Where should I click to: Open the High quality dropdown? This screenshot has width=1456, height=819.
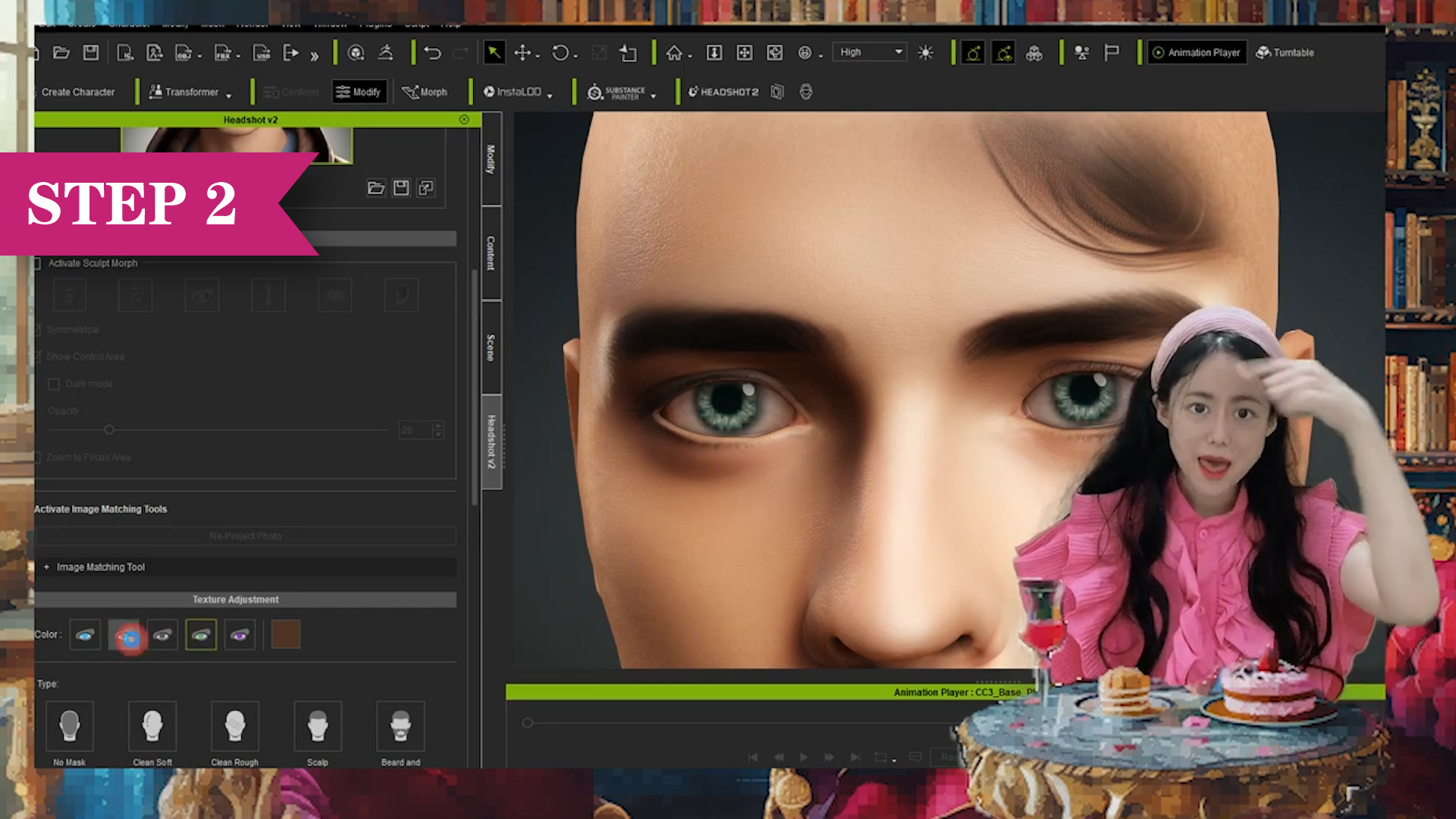870,52
